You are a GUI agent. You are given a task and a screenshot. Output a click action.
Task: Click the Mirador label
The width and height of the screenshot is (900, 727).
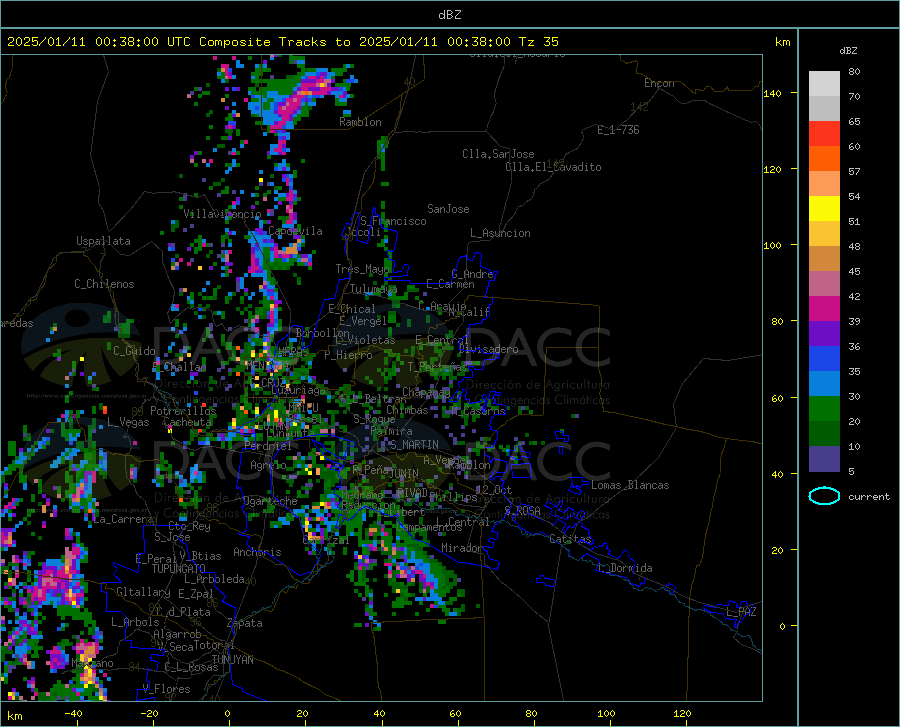pyautogui.click(x=461, y=549)
